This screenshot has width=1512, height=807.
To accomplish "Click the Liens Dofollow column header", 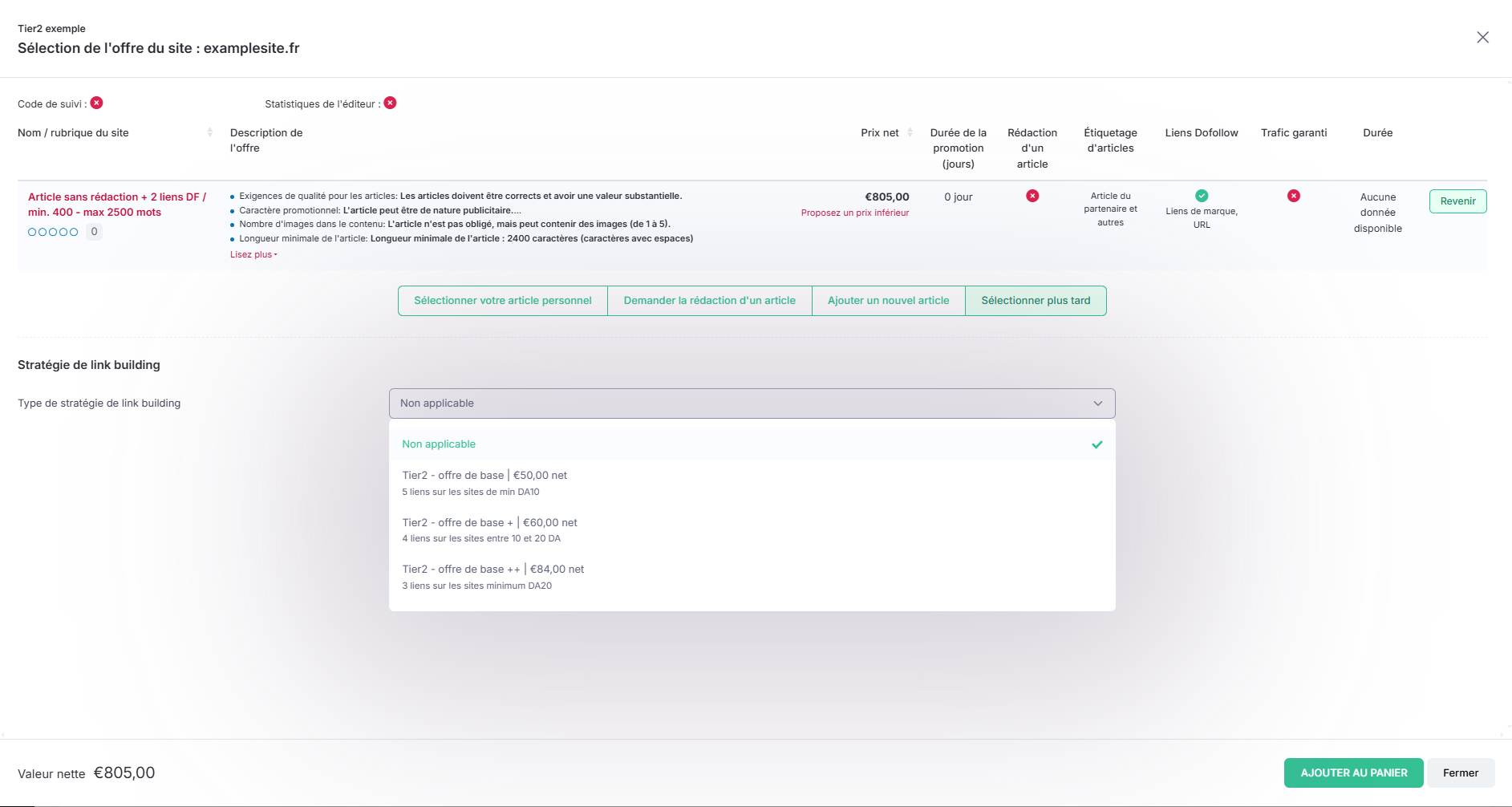I will (1202, 133).
